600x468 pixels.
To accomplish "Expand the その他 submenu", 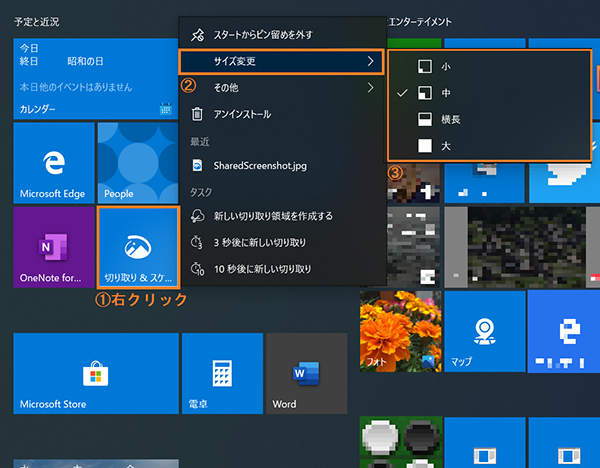I will coord(281,88).
